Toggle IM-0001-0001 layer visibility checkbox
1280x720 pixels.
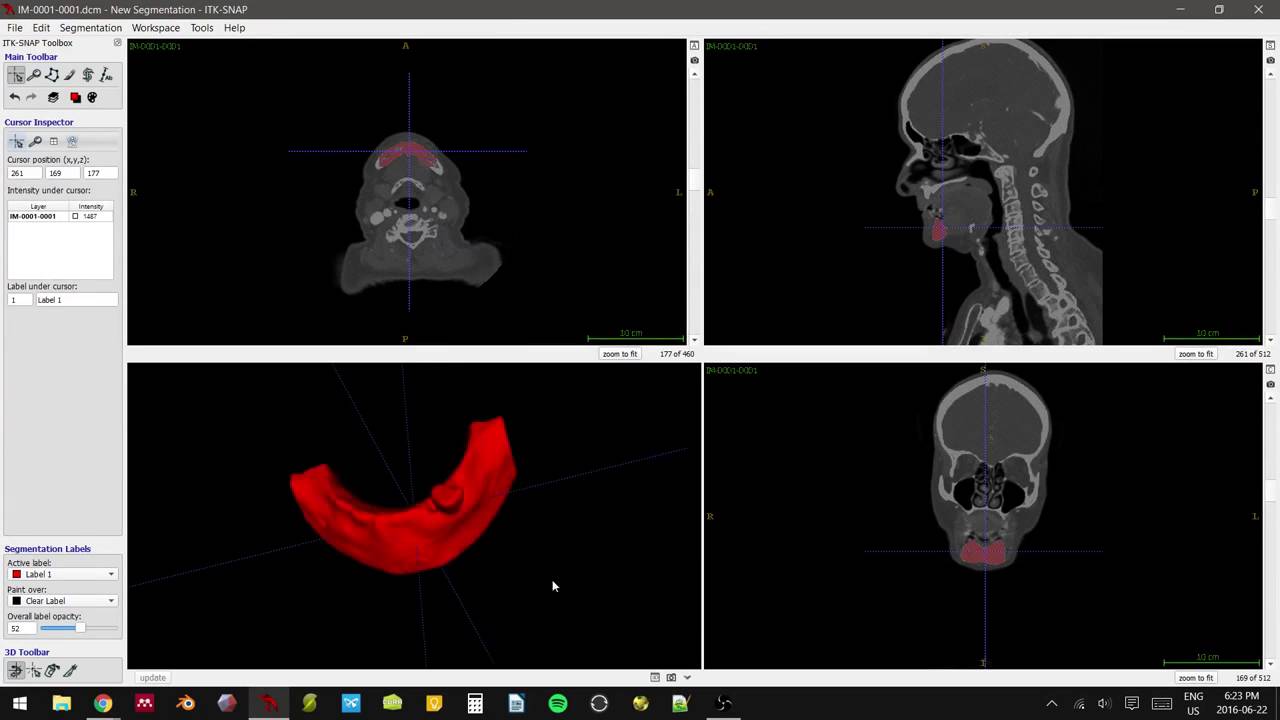(x=75, y=216)
